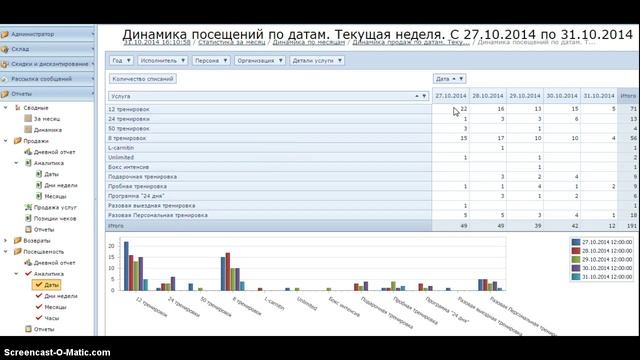Click the Скидки и дисконтирование icon
Viewport: 640px width, 360px height.
coord(4,64)
